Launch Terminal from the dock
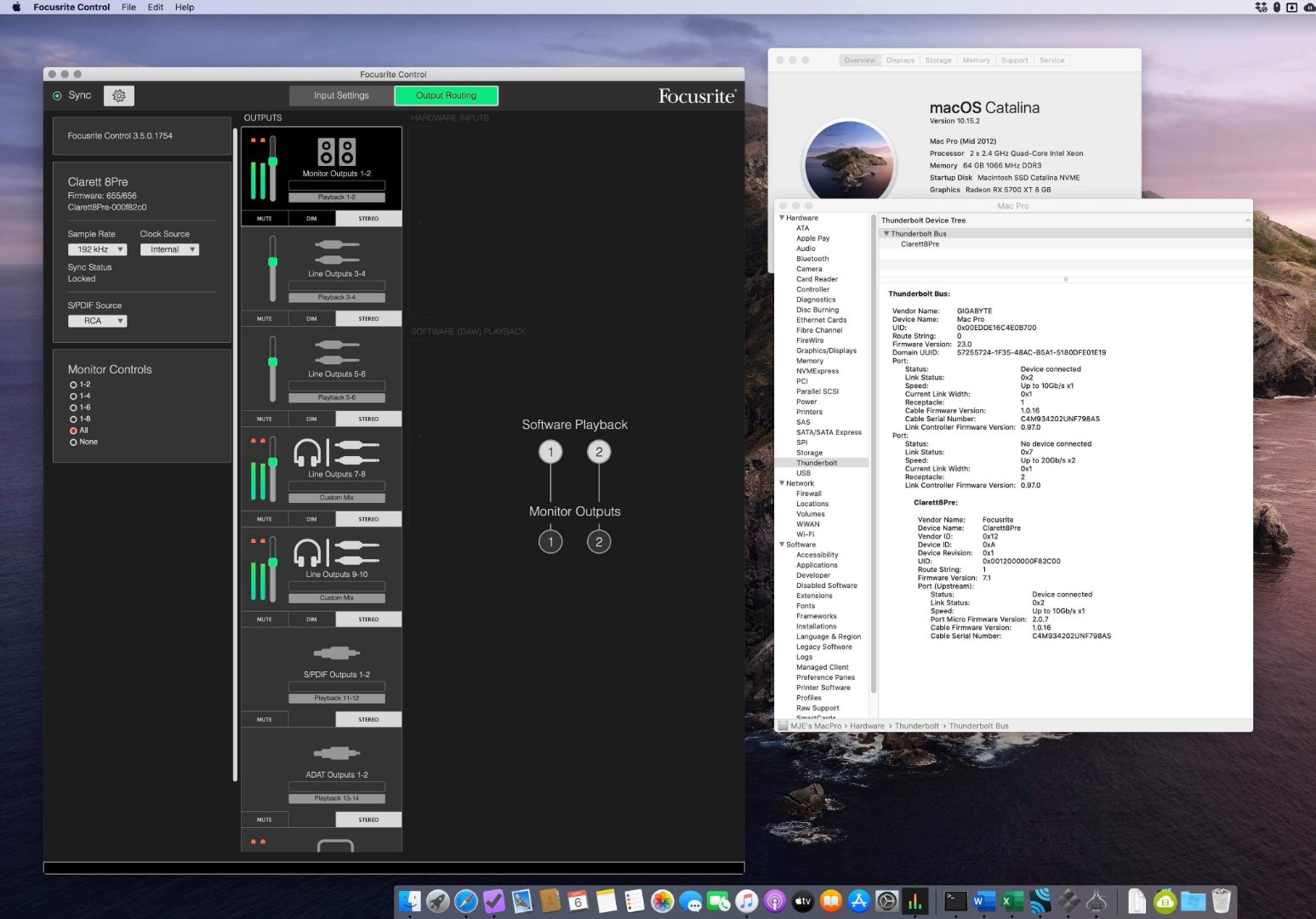 click(955, 901)
